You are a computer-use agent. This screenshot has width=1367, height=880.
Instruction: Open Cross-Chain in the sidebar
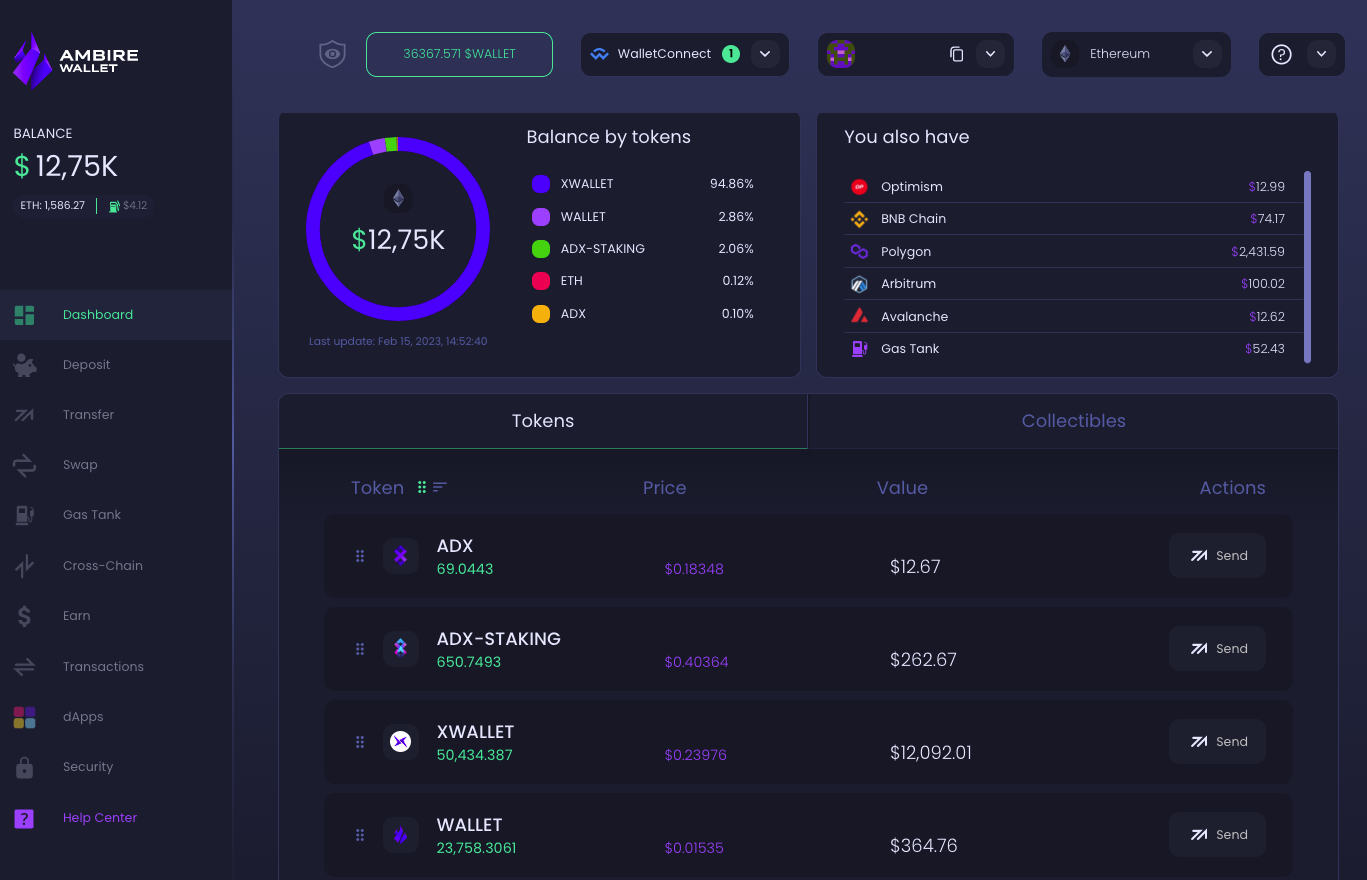116,566
